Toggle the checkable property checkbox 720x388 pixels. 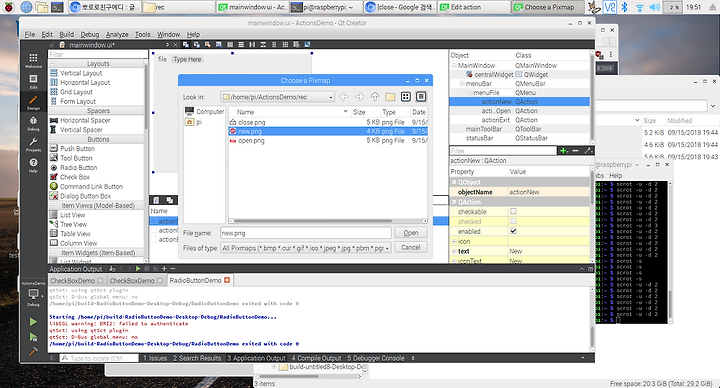(x=513, y=212)
